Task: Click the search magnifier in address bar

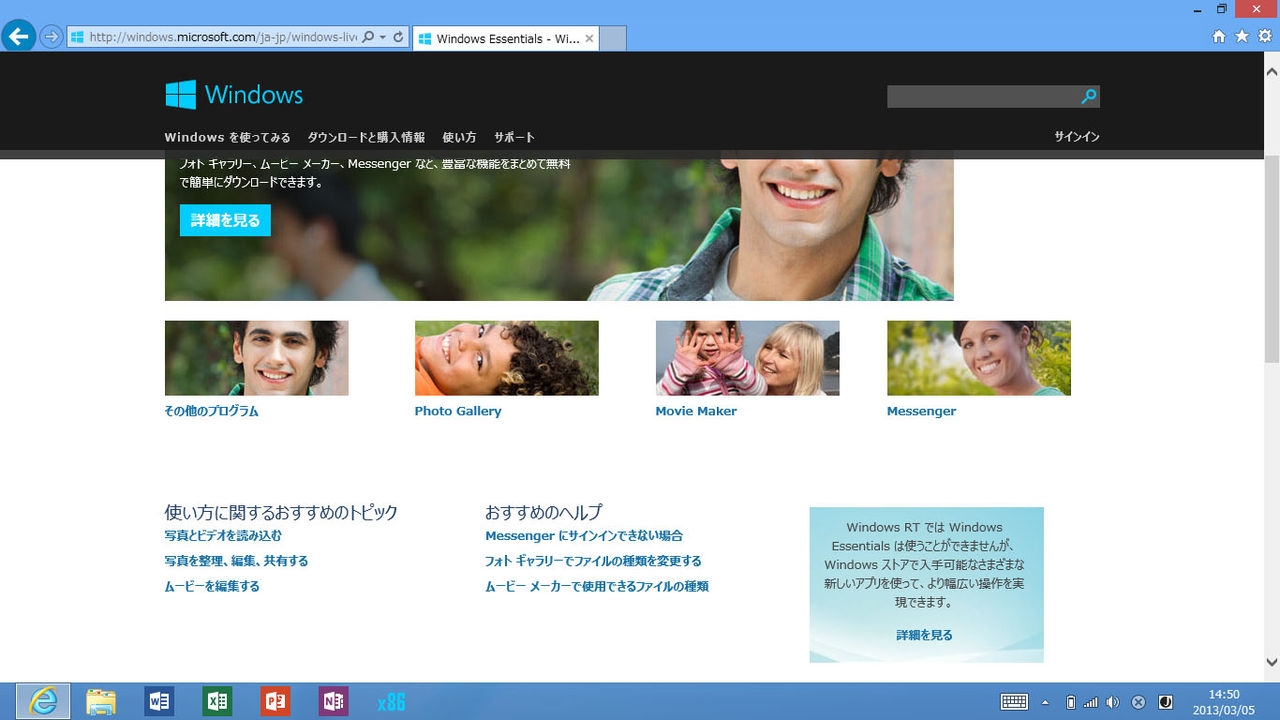Action: (x=368, y=37)
